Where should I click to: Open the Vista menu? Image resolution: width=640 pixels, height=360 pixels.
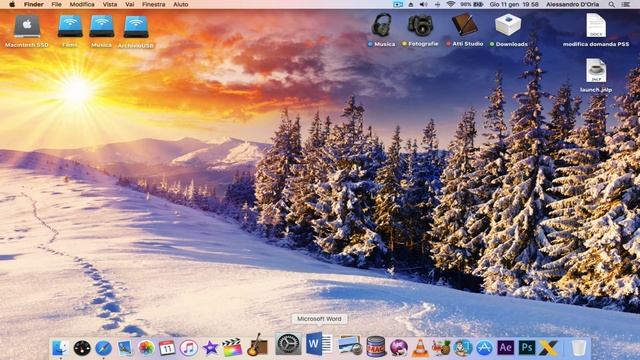(110, 4)
